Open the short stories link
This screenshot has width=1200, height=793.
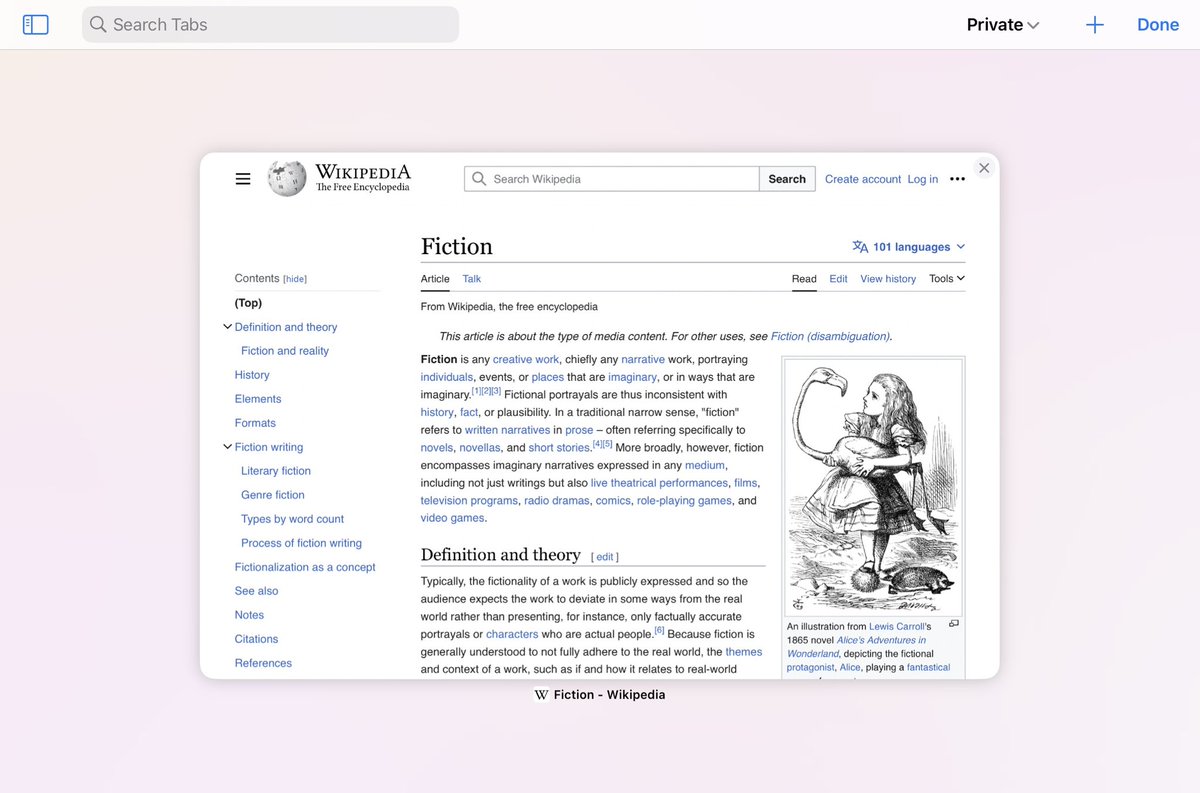pyautogui.click(x=560, y=448)
